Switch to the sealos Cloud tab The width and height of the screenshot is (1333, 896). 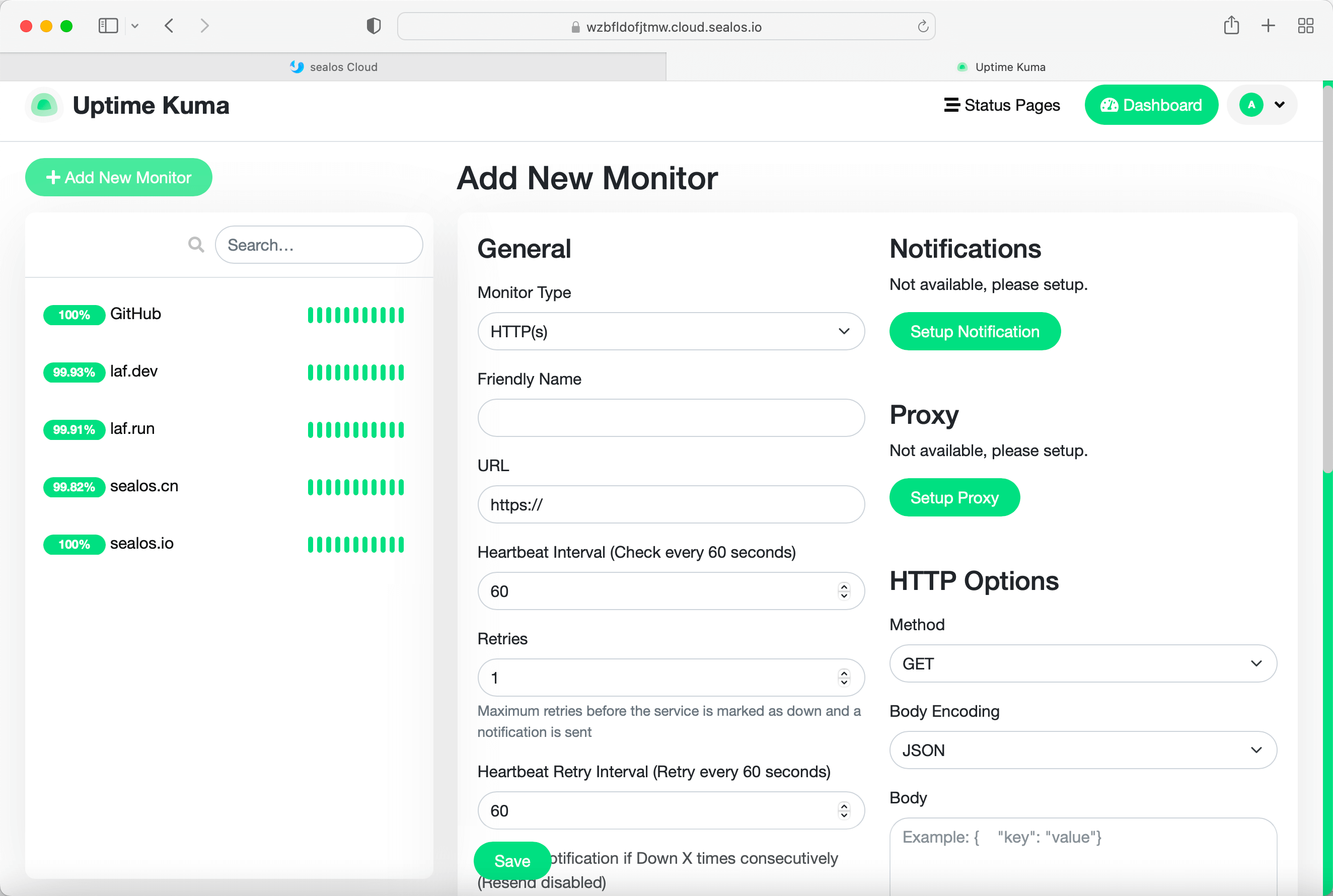point(333,67)
